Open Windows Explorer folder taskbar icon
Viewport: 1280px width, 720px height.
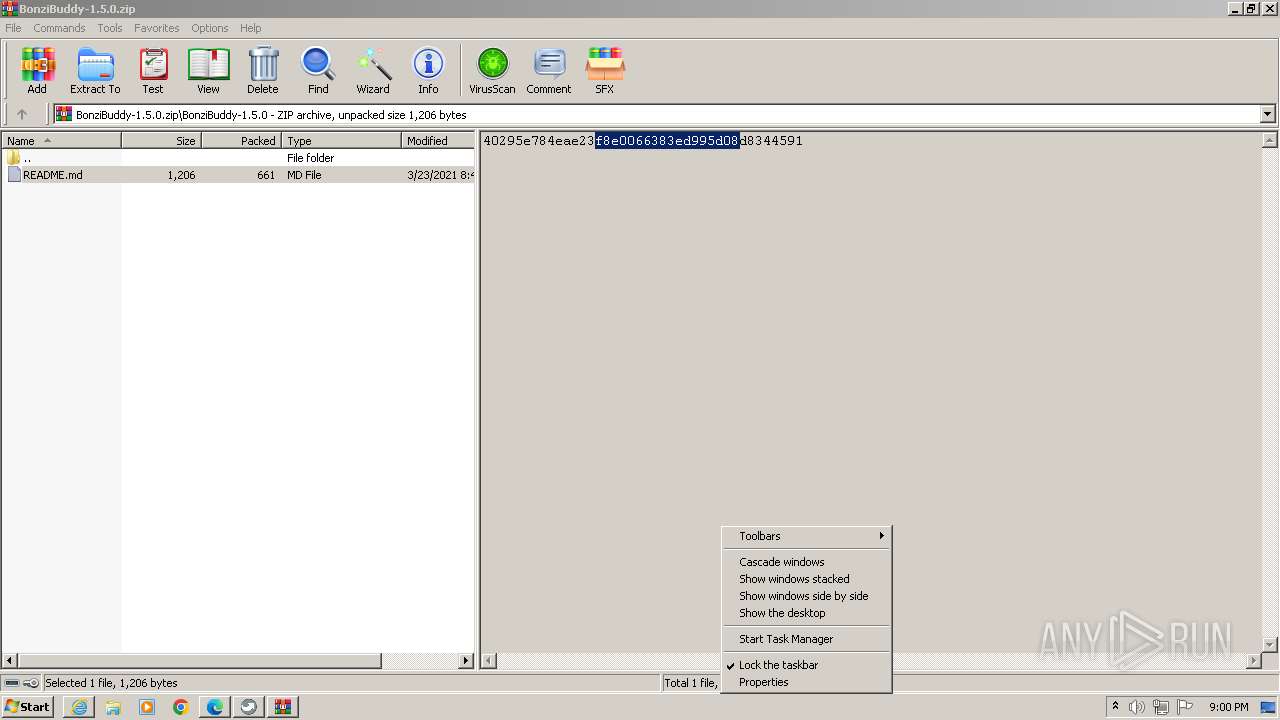113,707
